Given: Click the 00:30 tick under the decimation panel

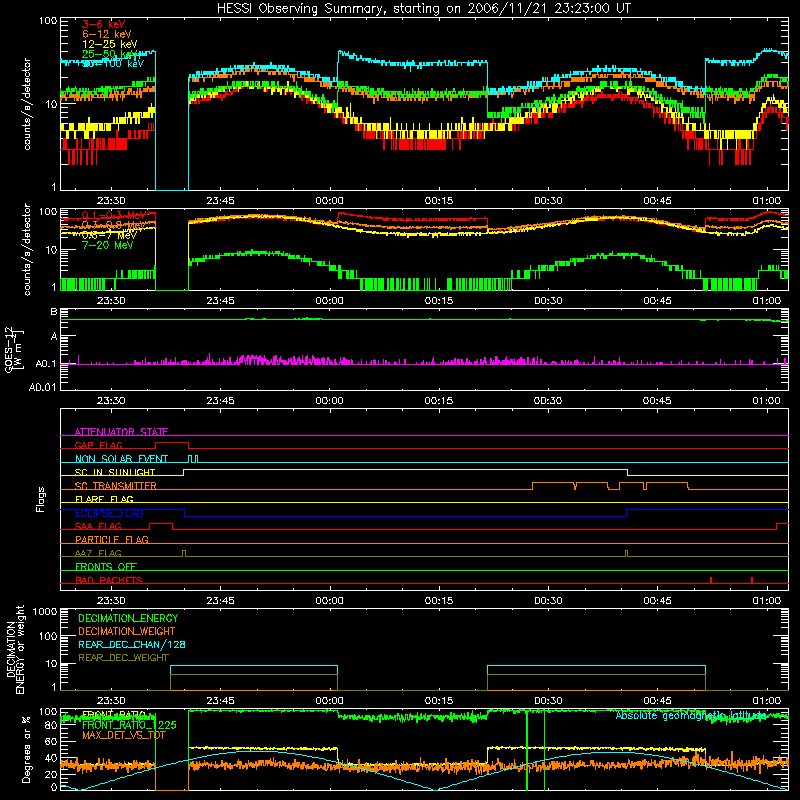Looking at the screenshot, I should coord(548,701).
